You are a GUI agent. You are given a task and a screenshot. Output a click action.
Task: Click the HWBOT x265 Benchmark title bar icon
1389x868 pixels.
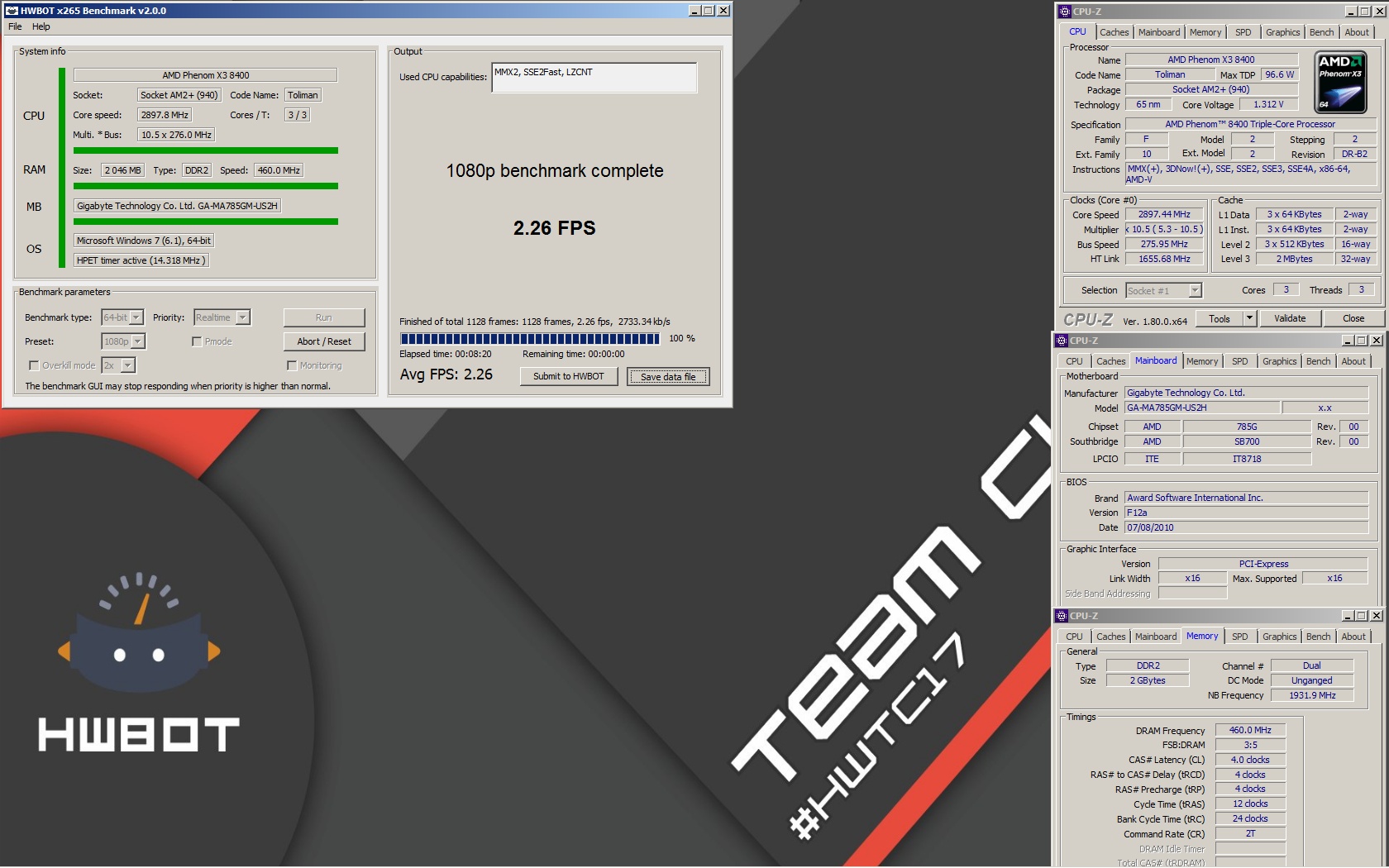pos(12,11)
